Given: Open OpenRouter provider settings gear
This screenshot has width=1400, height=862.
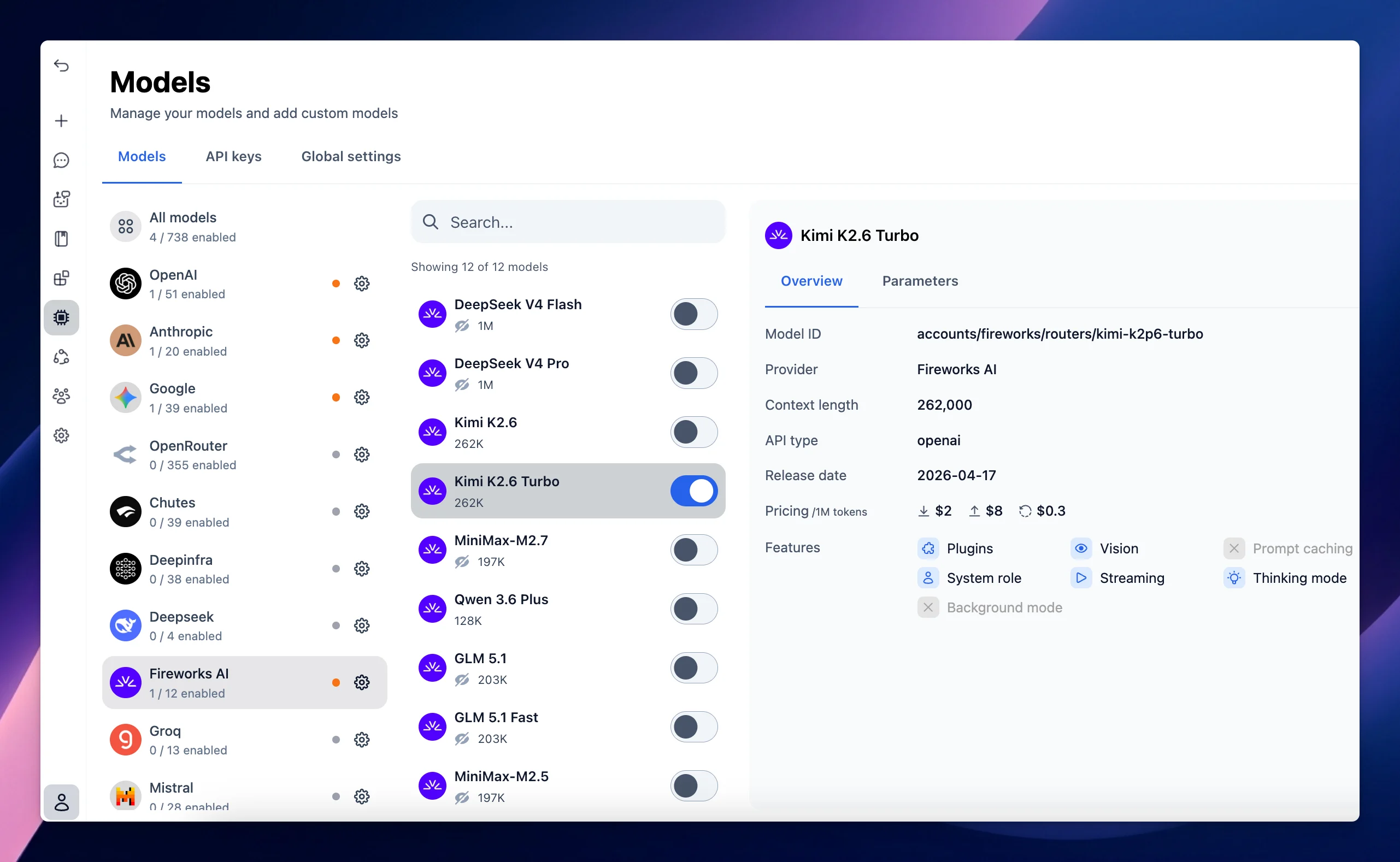Looking at the screenshot, I should (x=362, y=454).
